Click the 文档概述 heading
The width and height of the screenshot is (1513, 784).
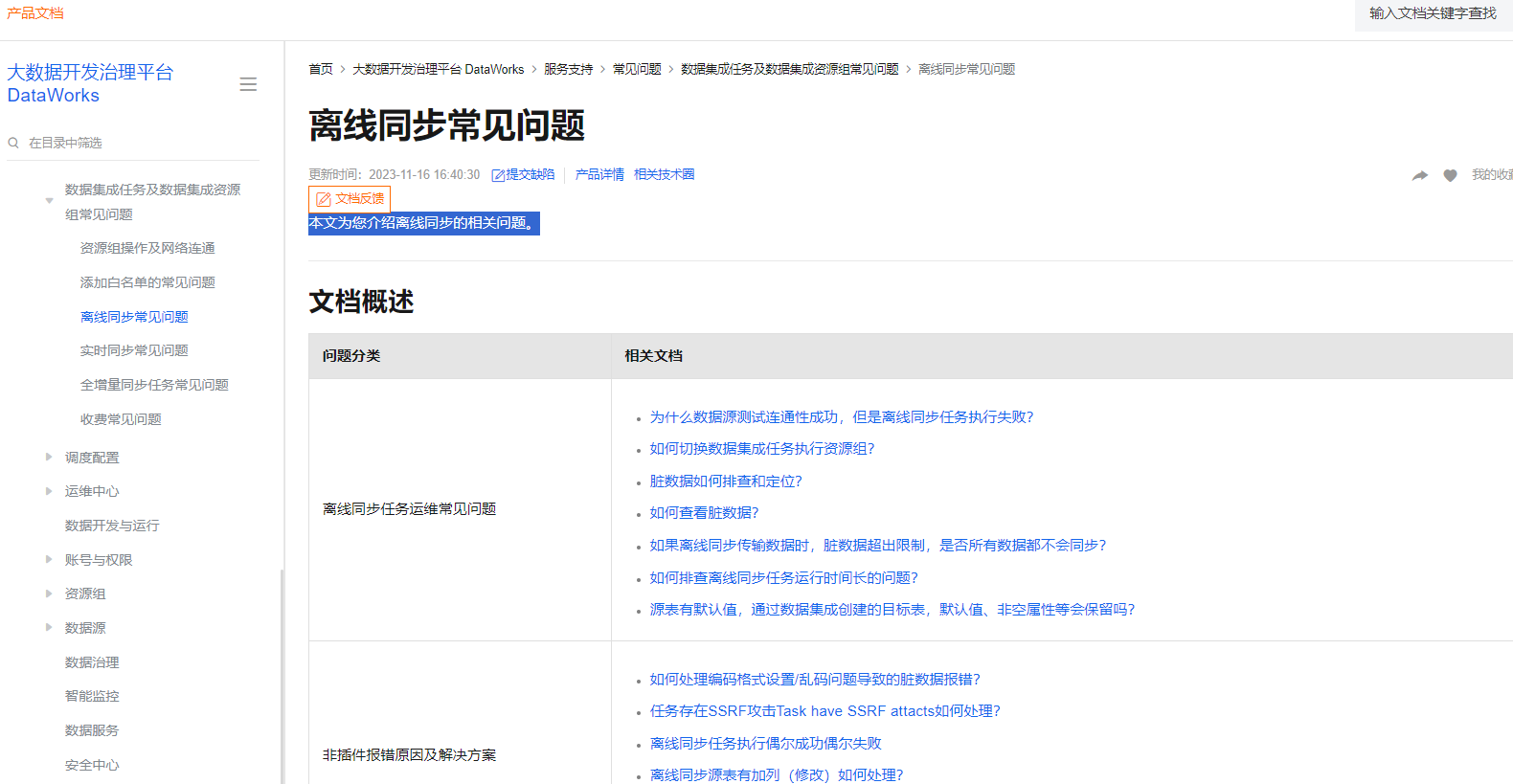click(x=361, y=301)
